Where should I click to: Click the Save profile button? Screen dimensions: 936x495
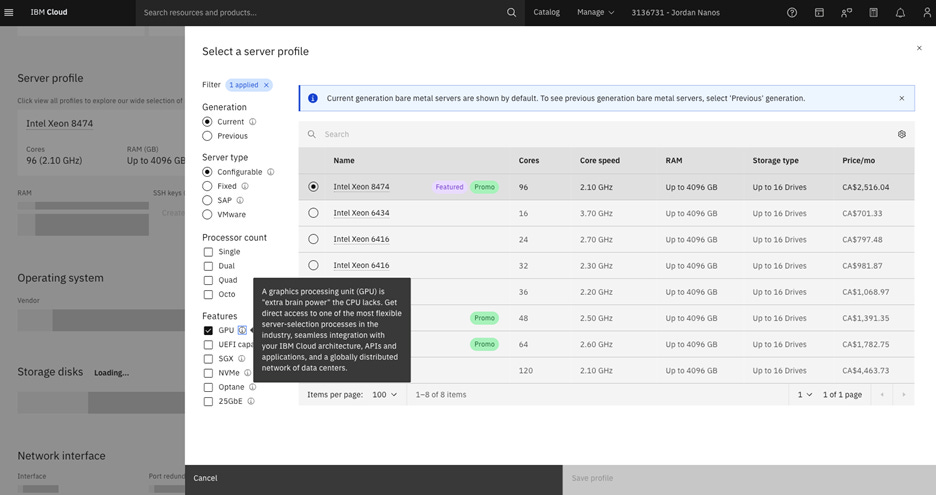click(749, 478)
